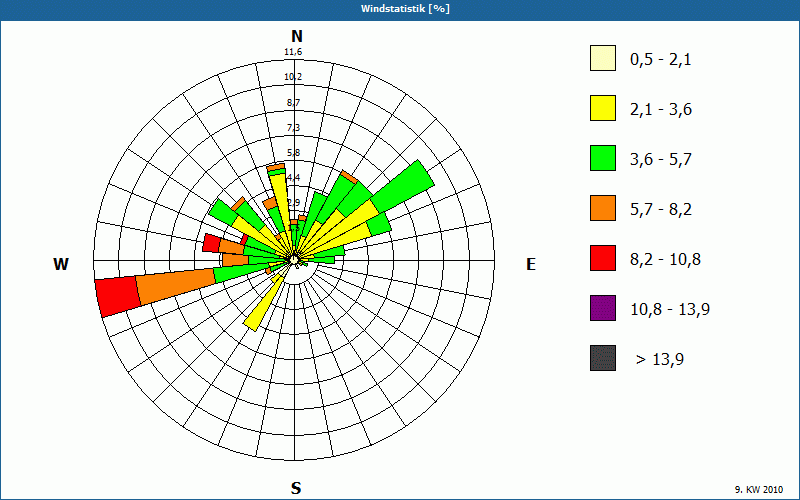800x500 pixels.
Task: Click the '2,1 - 3,6' legend label
Action: [x=661, y=110]
